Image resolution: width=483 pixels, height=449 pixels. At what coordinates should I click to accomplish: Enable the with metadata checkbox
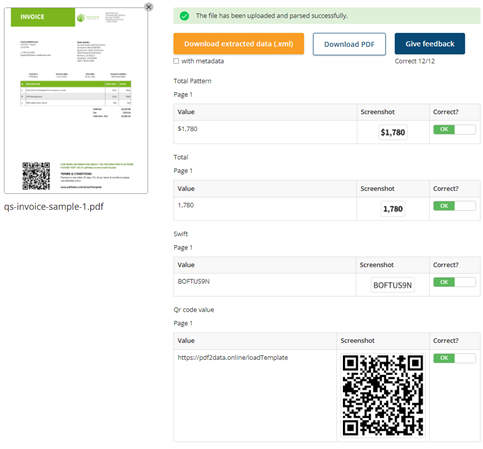click(x=176, y=61)
